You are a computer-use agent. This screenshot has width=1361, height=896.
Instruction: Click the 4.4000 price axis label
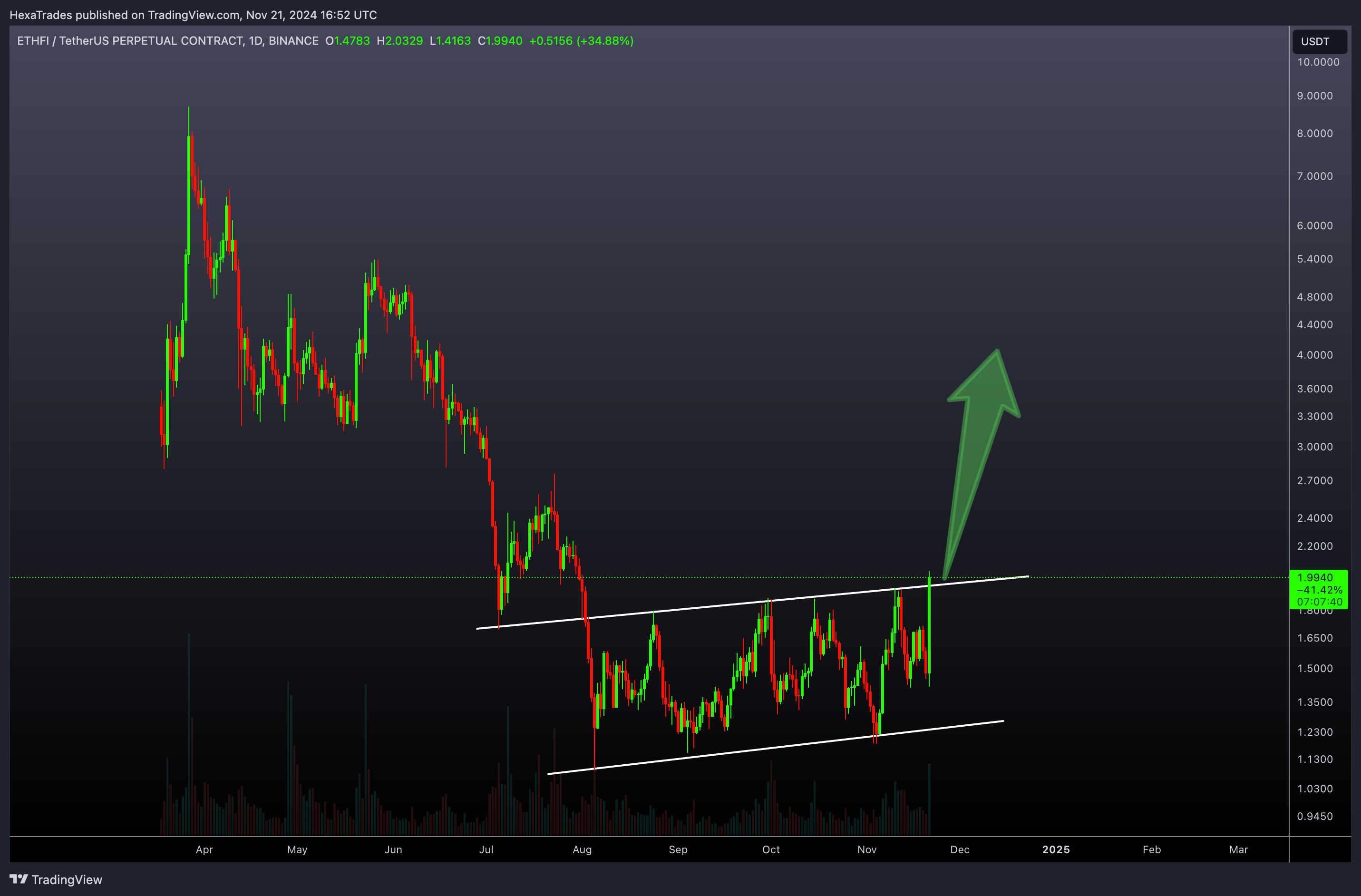tap(1315, 324)
